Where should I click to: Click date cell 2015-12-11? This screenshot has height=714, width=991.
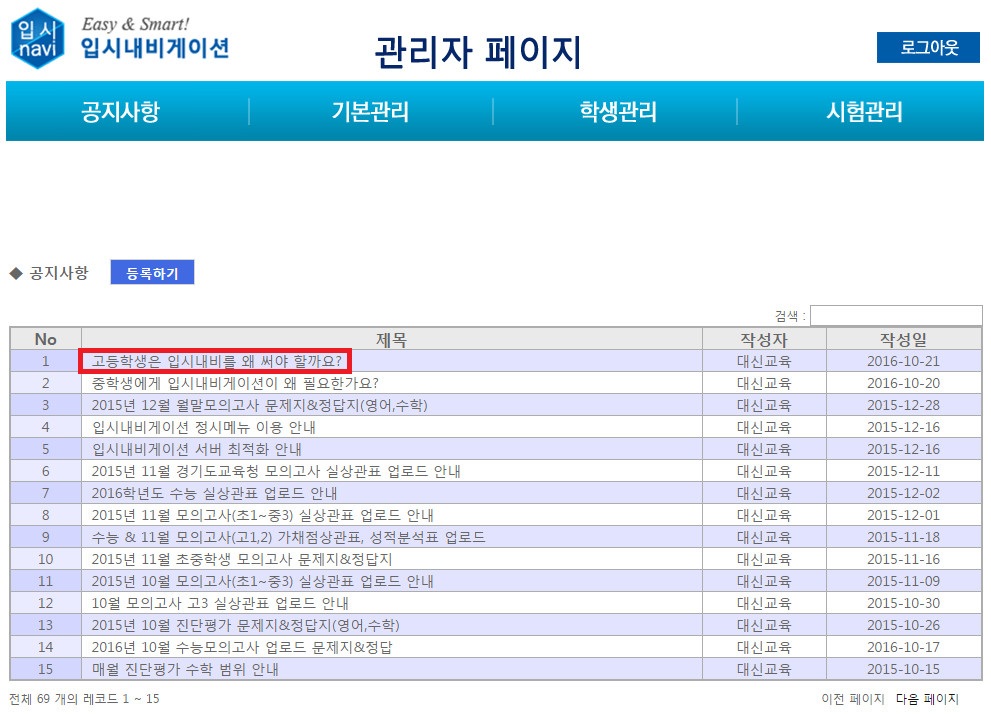tap(903, 471)
